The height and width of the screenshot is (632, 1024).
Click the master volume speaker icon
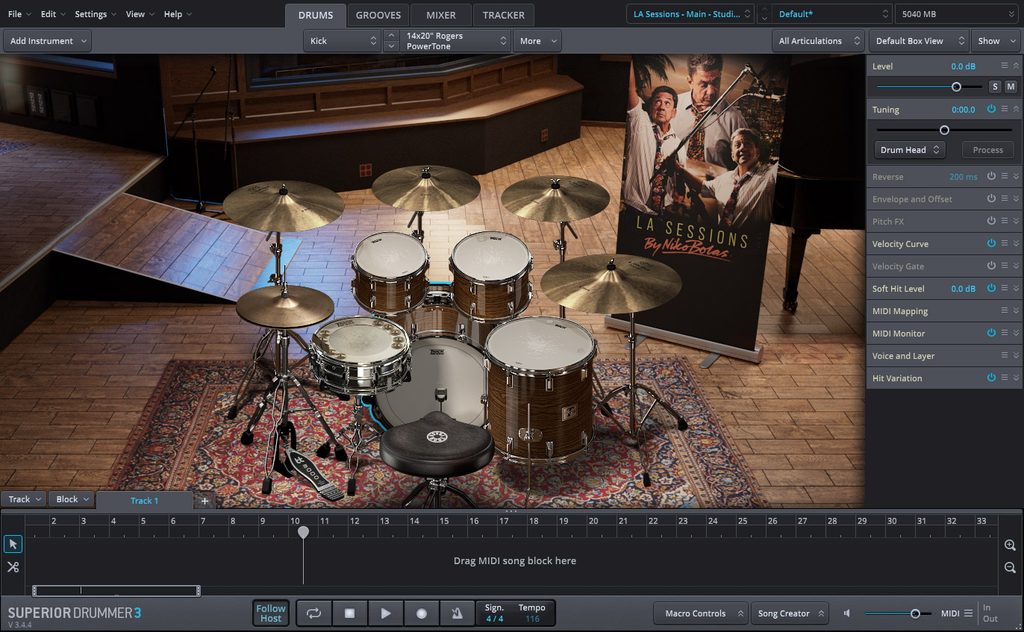coord(846,613)
